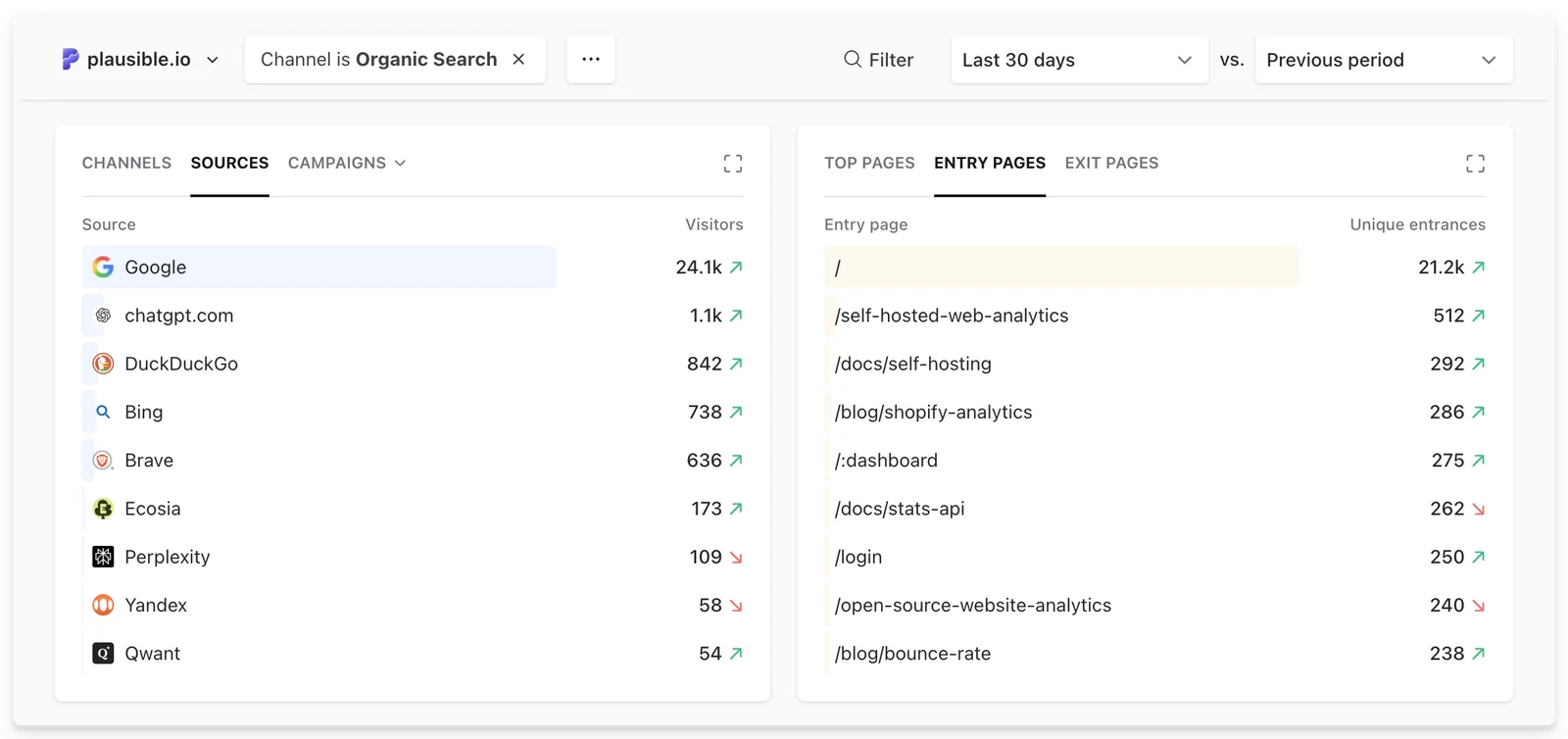Filter by the Bing source name

pyautogui.click(x=143, y=412)
